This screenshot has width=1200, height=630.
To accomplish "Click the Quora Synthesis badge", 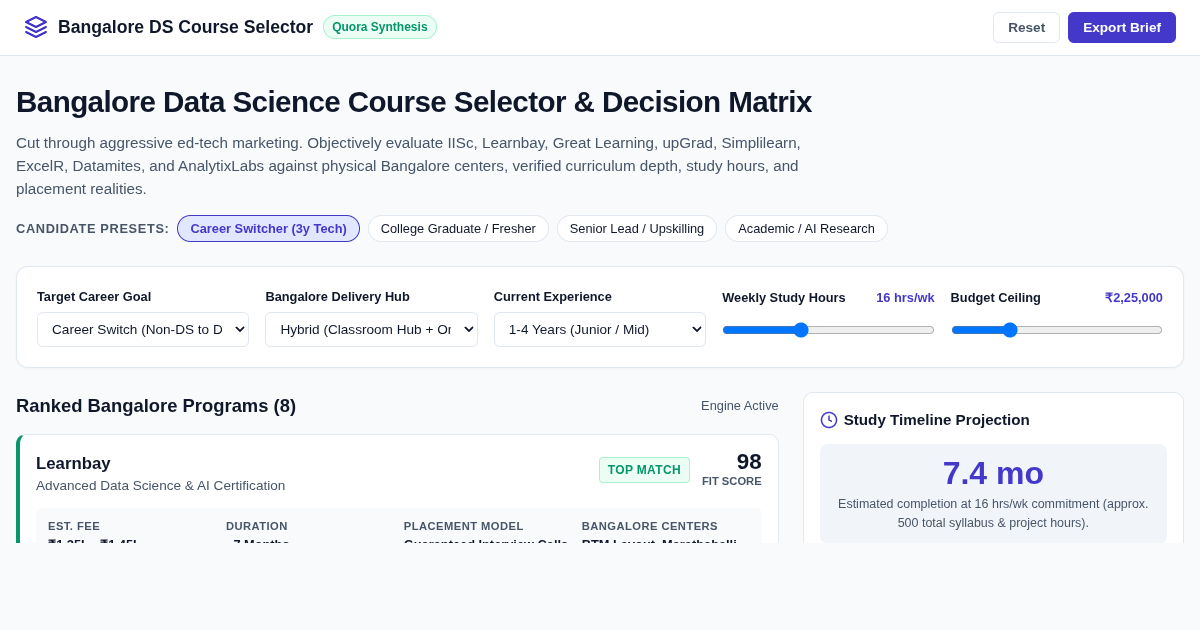I will click(x=380, y=27).
